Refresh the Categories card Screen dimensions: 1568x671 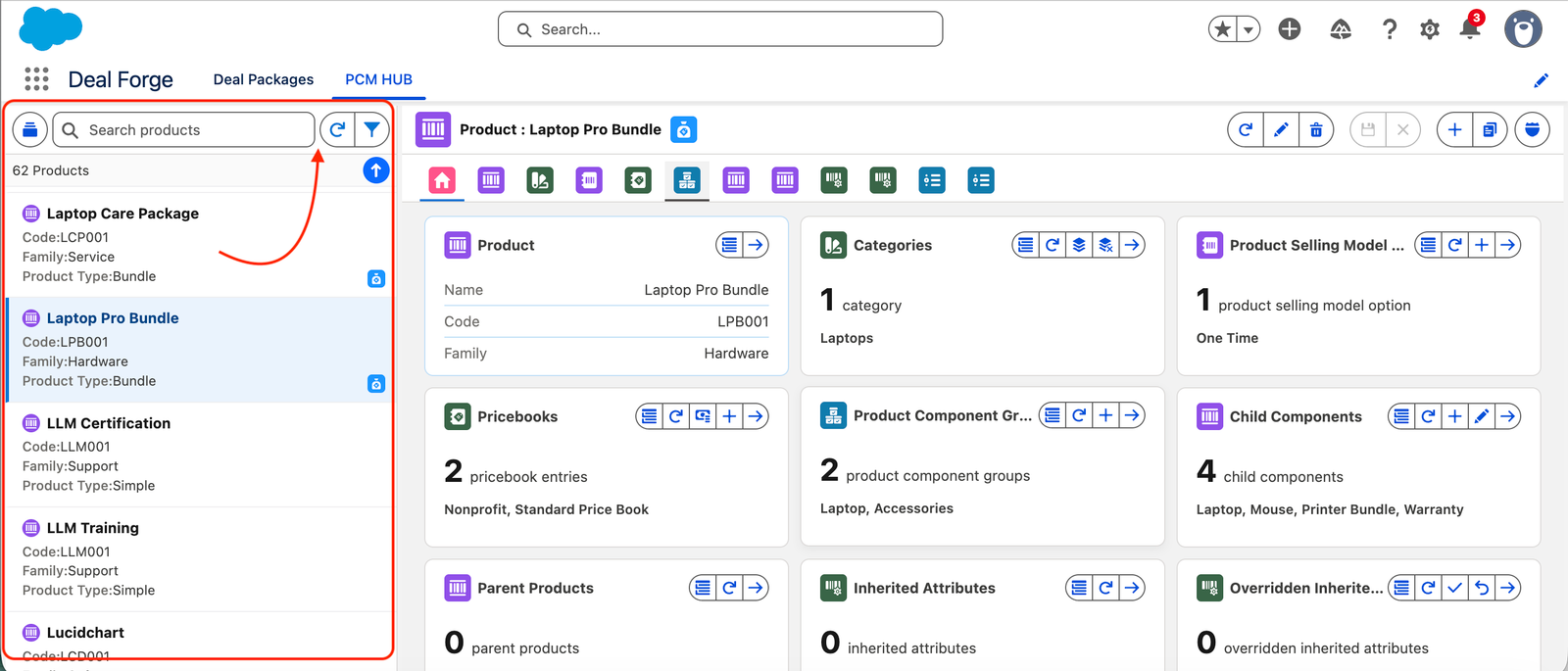[1053, 245]
